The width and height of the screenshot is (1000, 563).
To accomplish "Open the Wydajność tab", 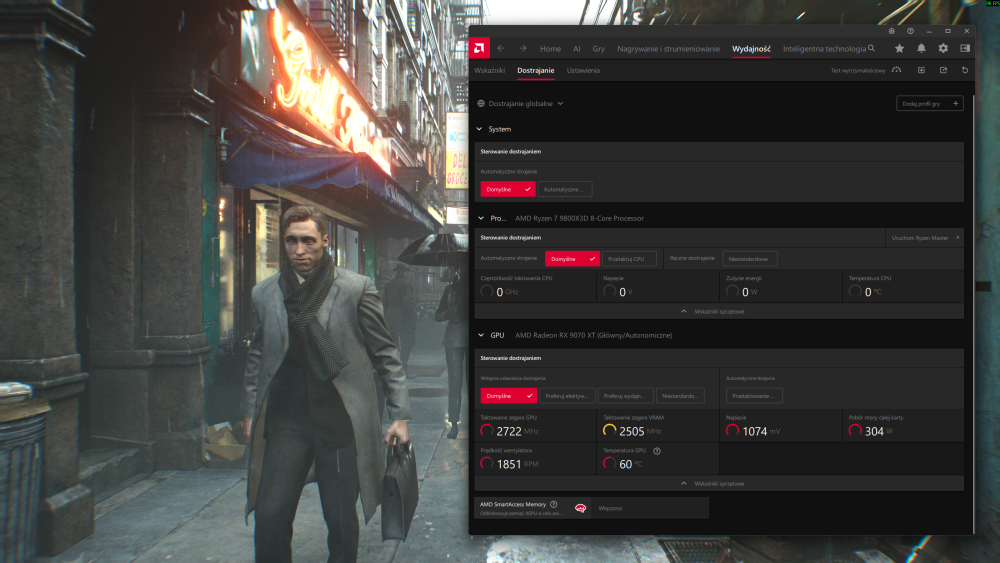I will click(x=751, y=48).
